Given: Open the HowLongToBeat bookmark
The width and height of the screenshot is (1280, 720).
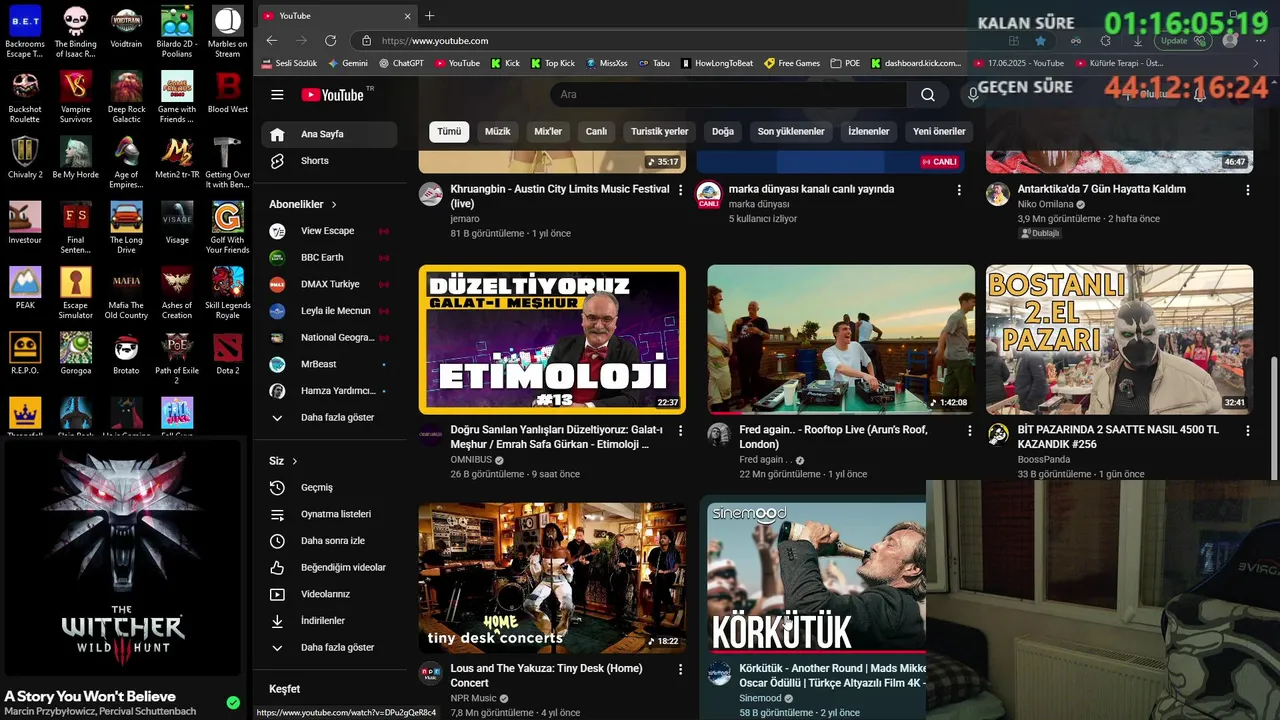Looking at the screenshot, I should click(x=717, y=63).
